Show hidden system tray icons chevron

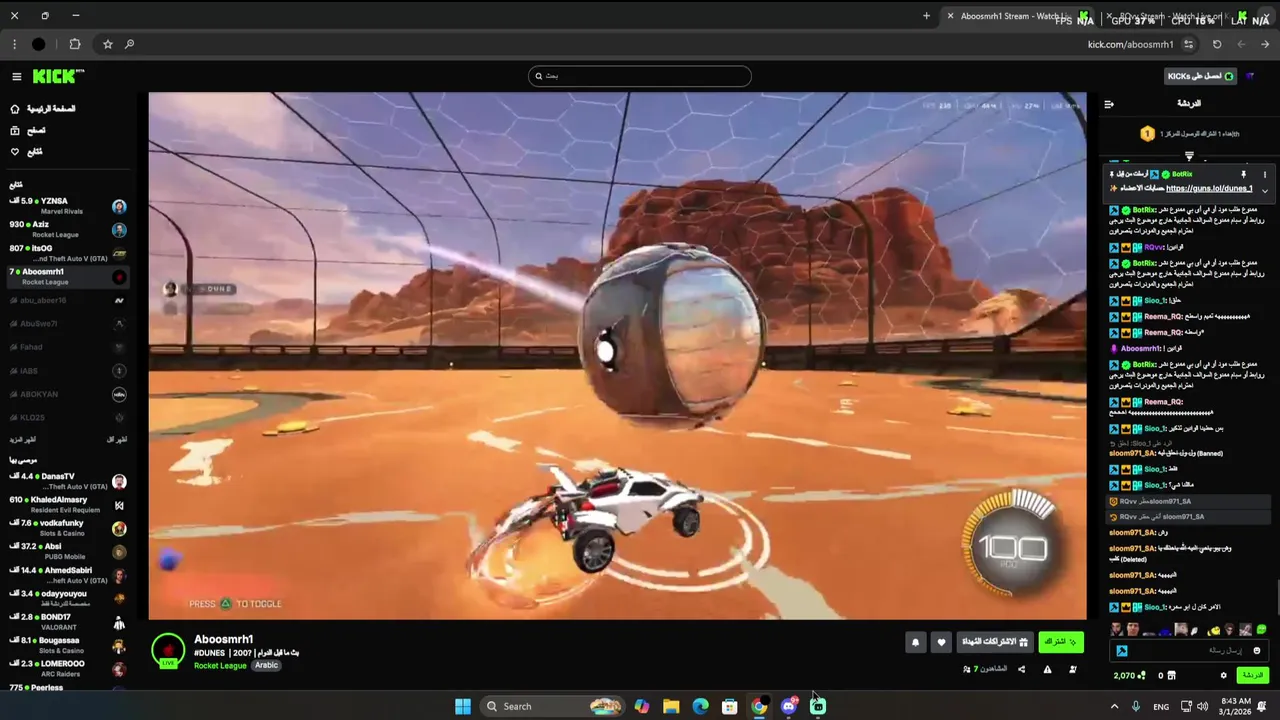click(1114, 706)
